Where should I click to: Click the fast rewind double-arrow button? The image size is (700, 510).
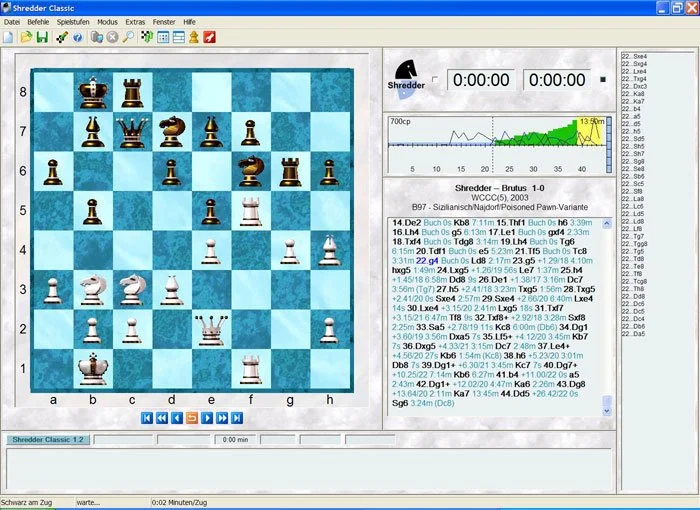(162, 418)
